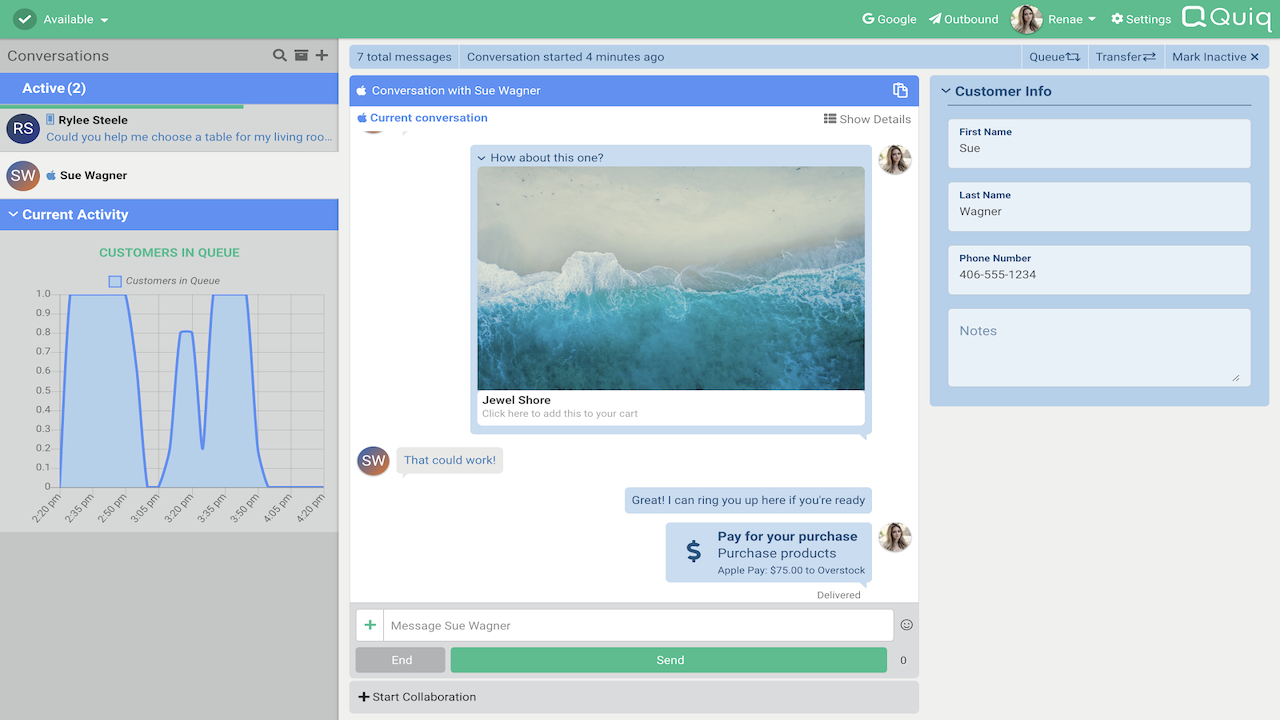1280x720 pixels.
Task: Open the Renae user menu
Action: pyautogui.click(x=1054, y=19)
